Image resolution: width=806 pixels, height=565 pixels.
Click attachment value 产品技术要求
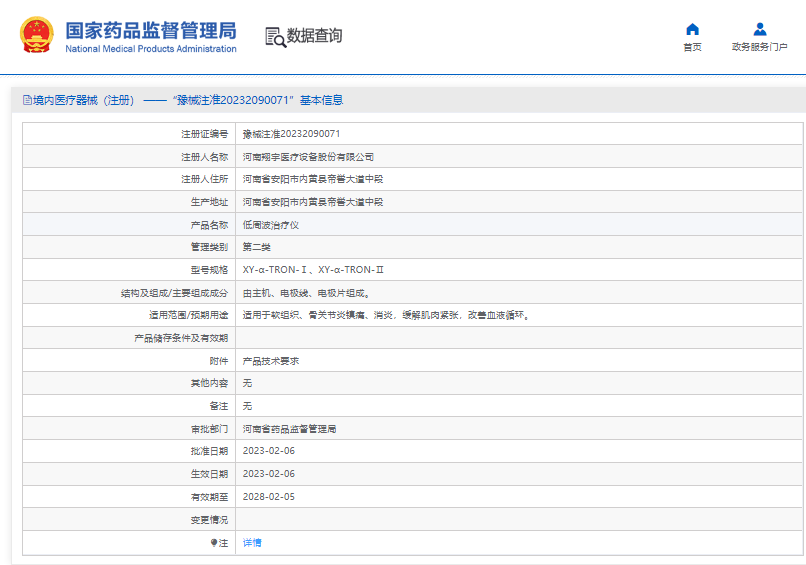point(270,361)
